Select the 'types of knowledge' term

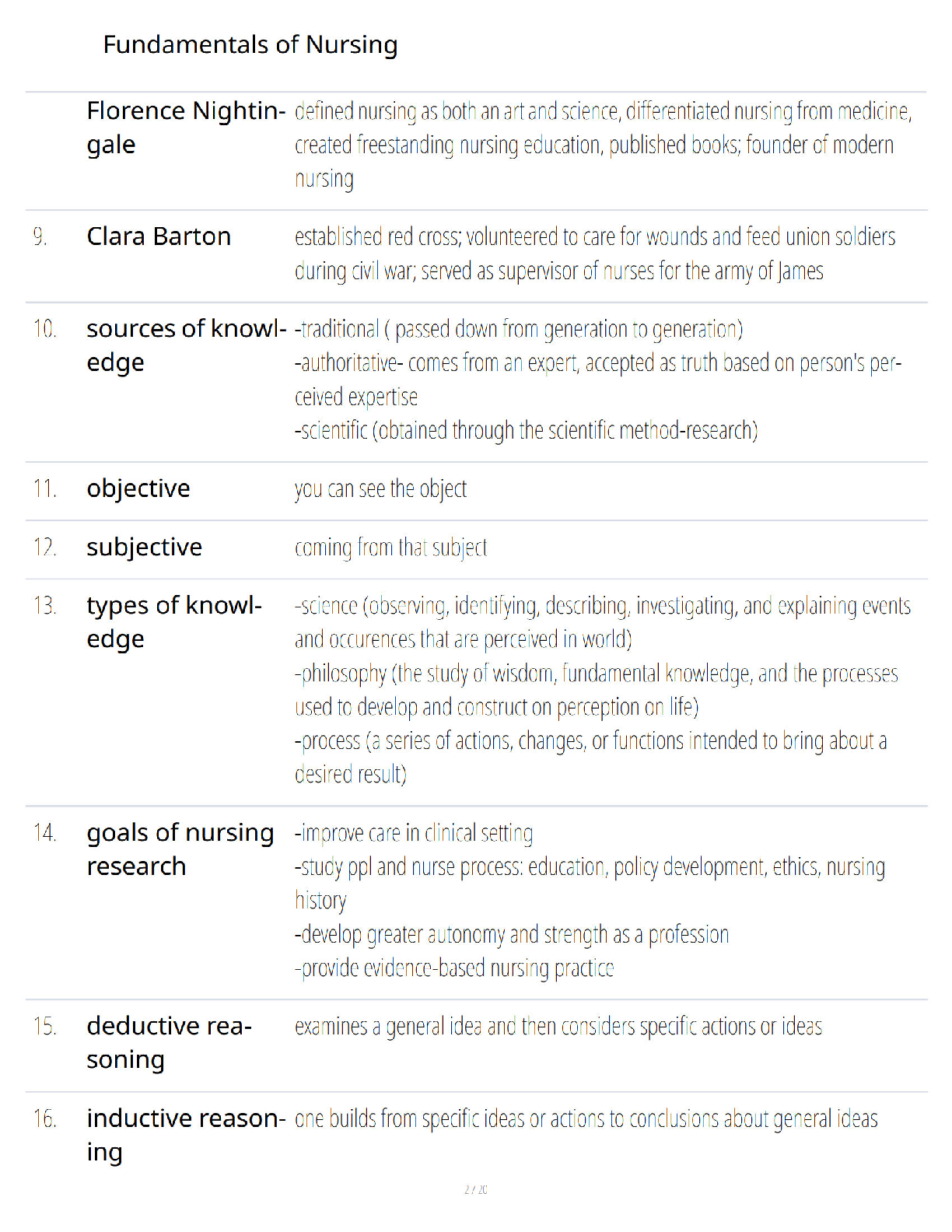point(174,621)
